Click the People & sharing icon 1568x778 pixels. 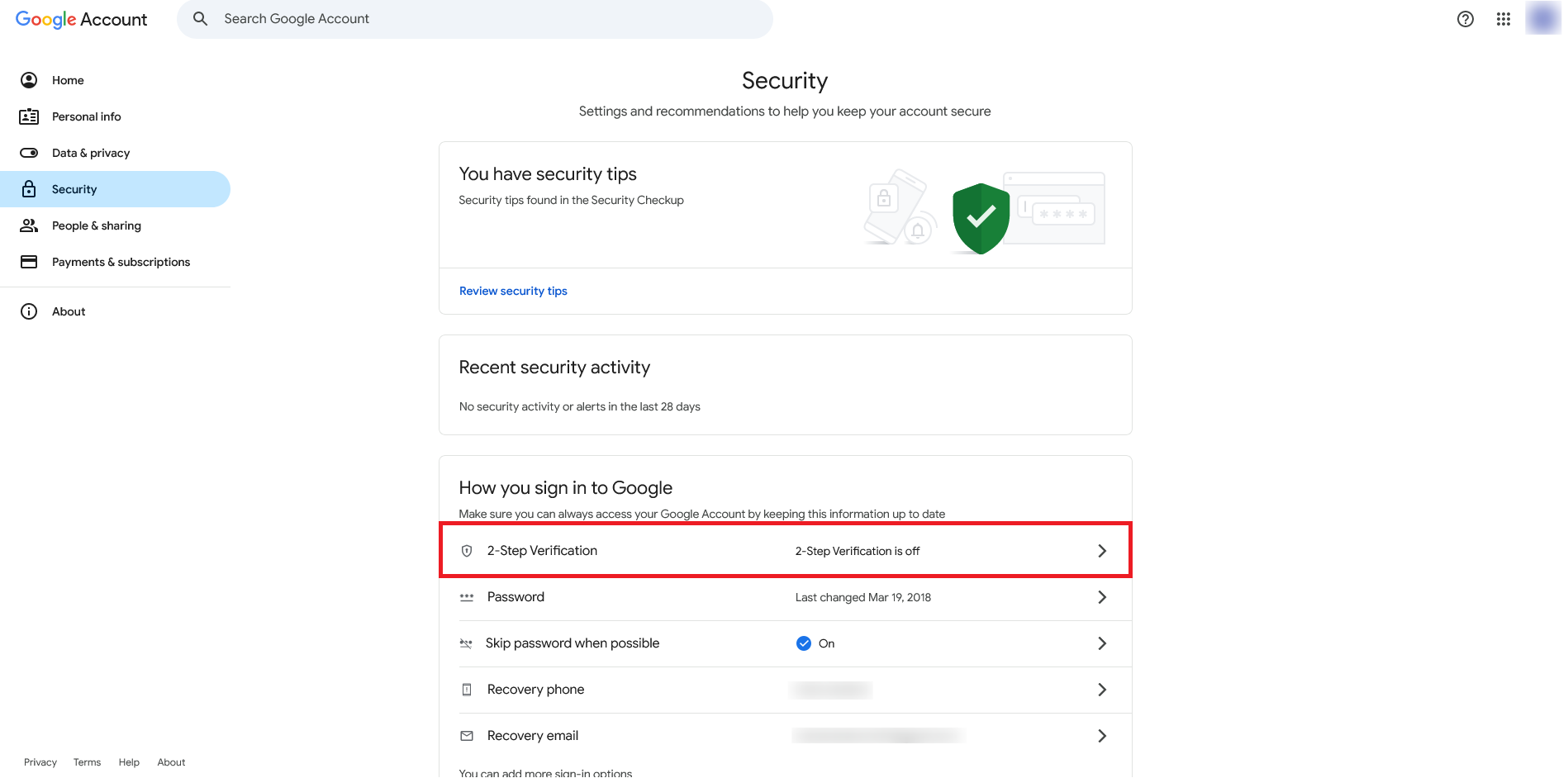click(29, 225)
